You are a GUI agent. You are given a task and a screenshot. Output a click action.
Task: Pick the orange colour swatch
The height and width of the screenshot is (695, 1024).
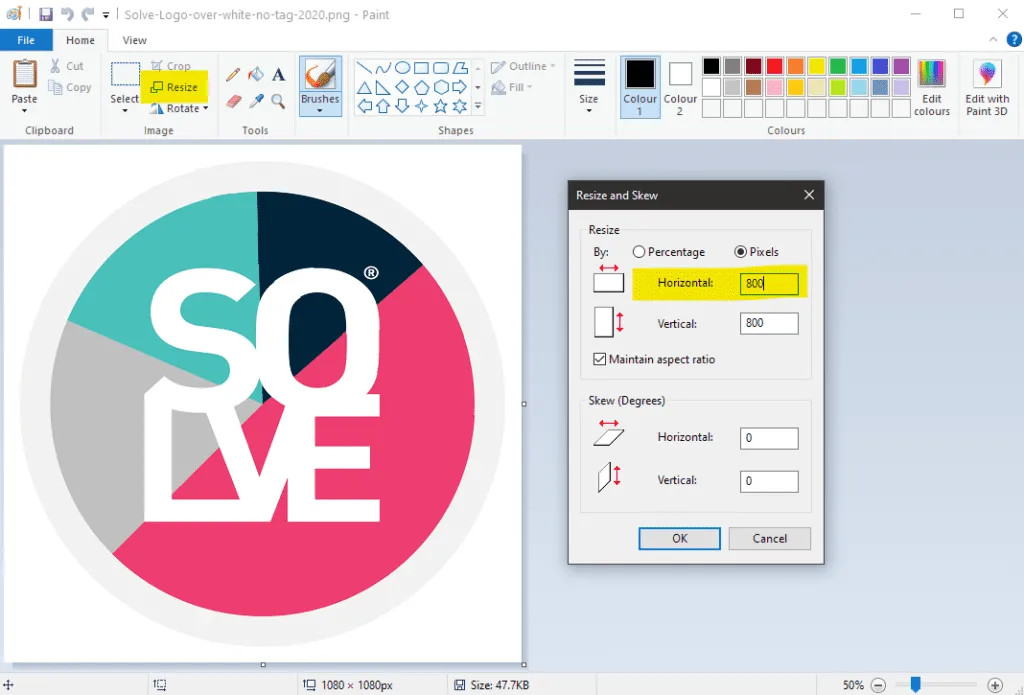coord(795,66)
